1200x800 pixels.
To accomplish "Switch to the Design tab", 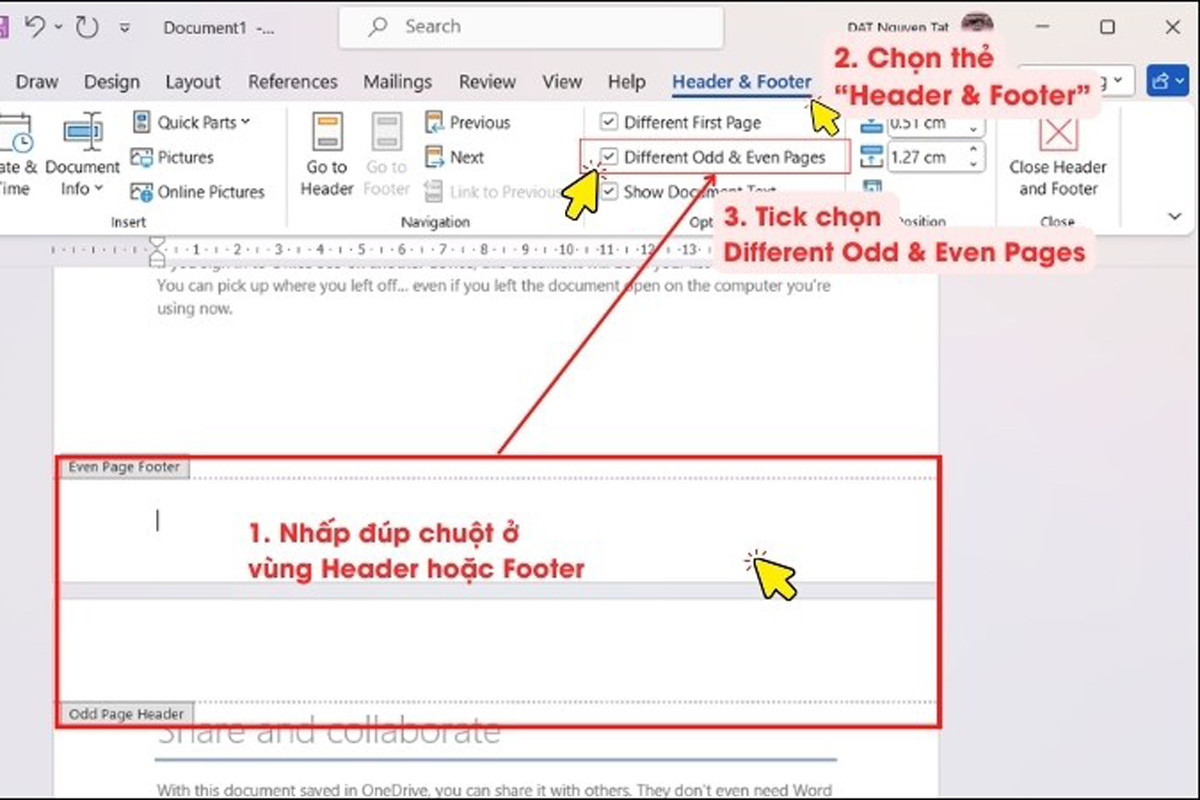I will click(112, 82).
